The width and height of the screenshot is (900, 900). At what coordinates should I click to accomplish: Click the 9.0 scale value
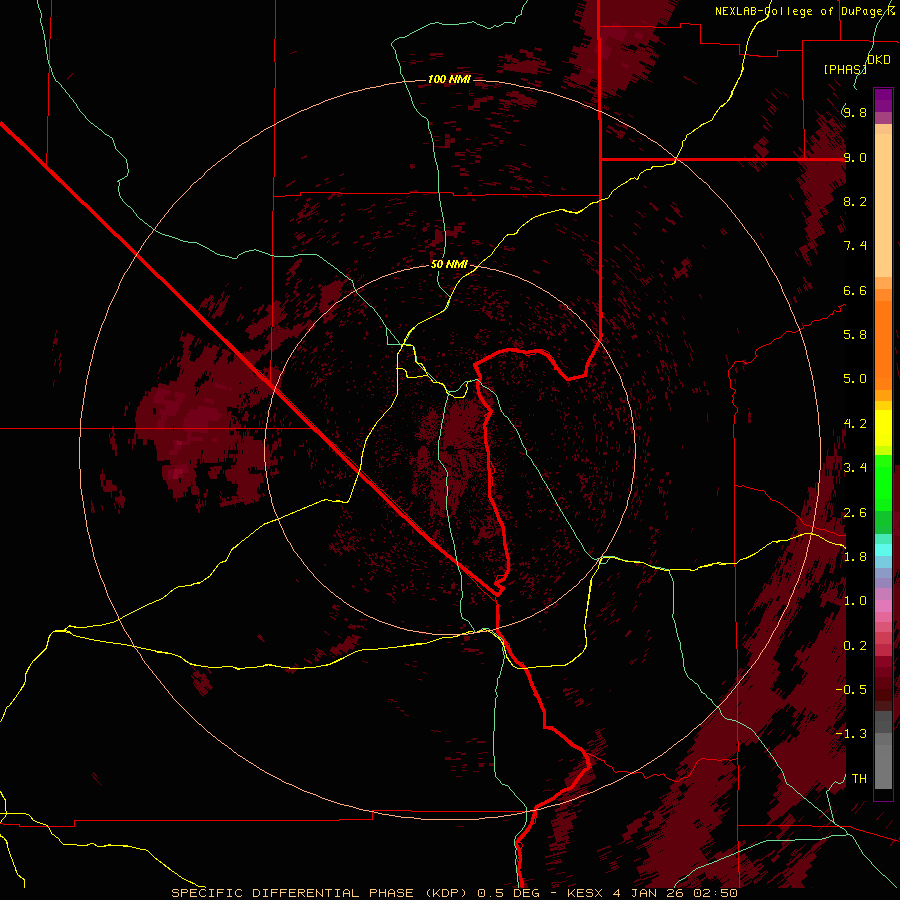pyautogui.click(x=855, y=157)
